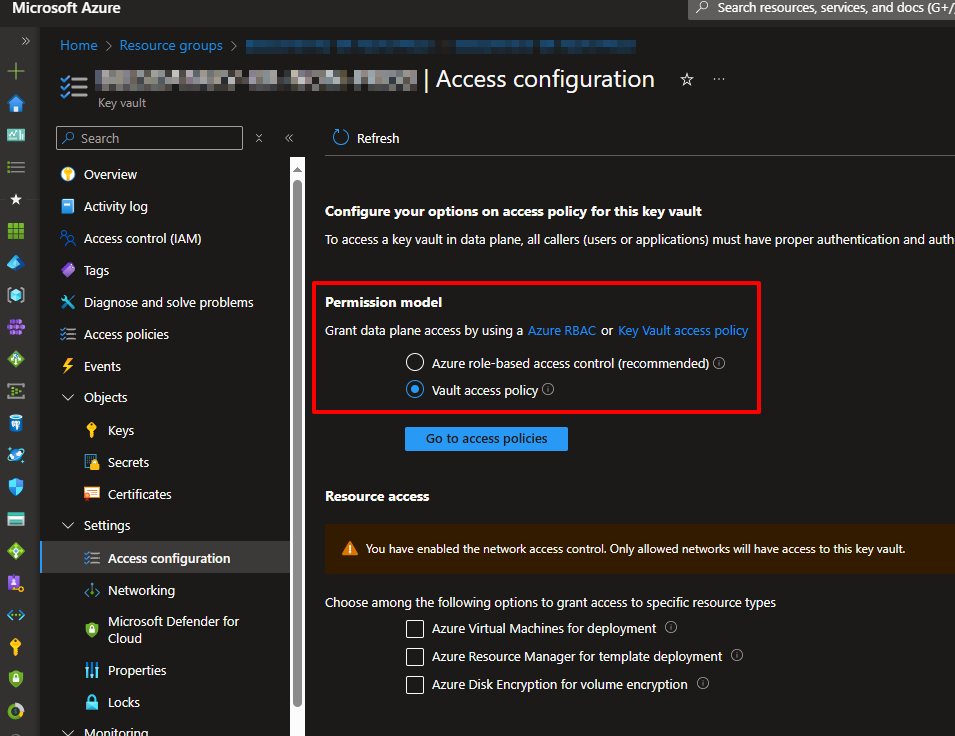955x736 pixels.
Task: Click the Key Vault access policy link
Action: point(683,330)
